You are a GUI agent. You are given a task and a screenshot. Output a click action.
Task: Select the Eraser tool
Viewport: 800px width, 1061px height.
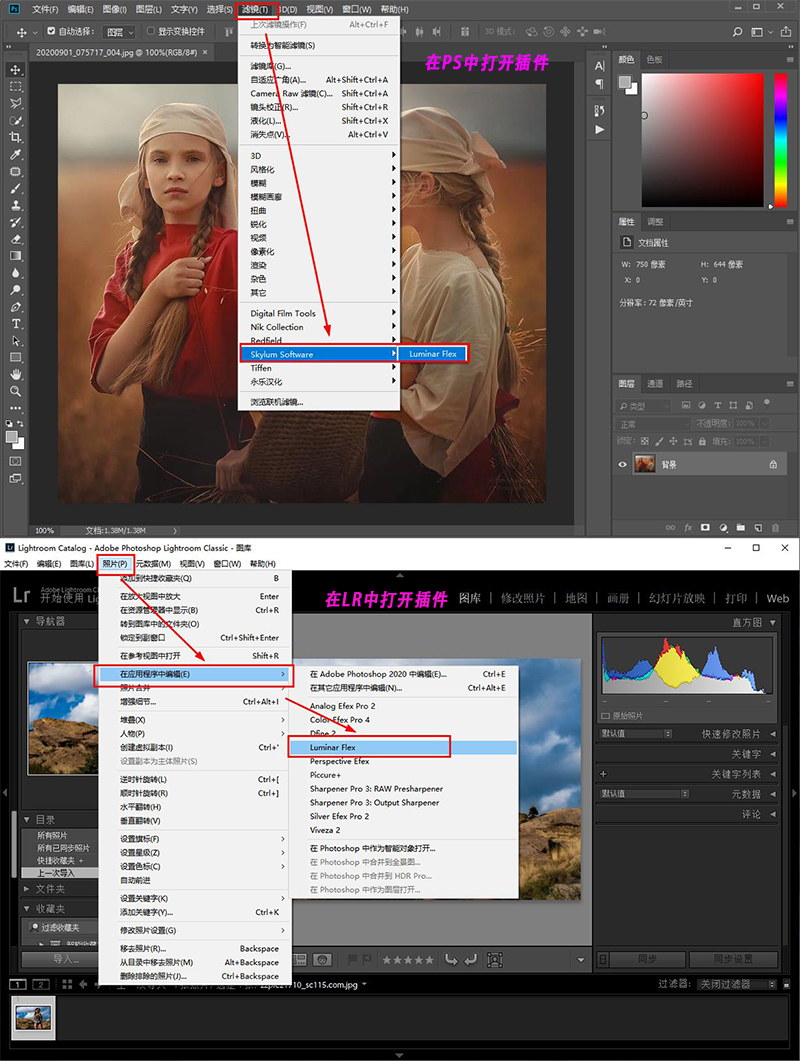[16, 239]
